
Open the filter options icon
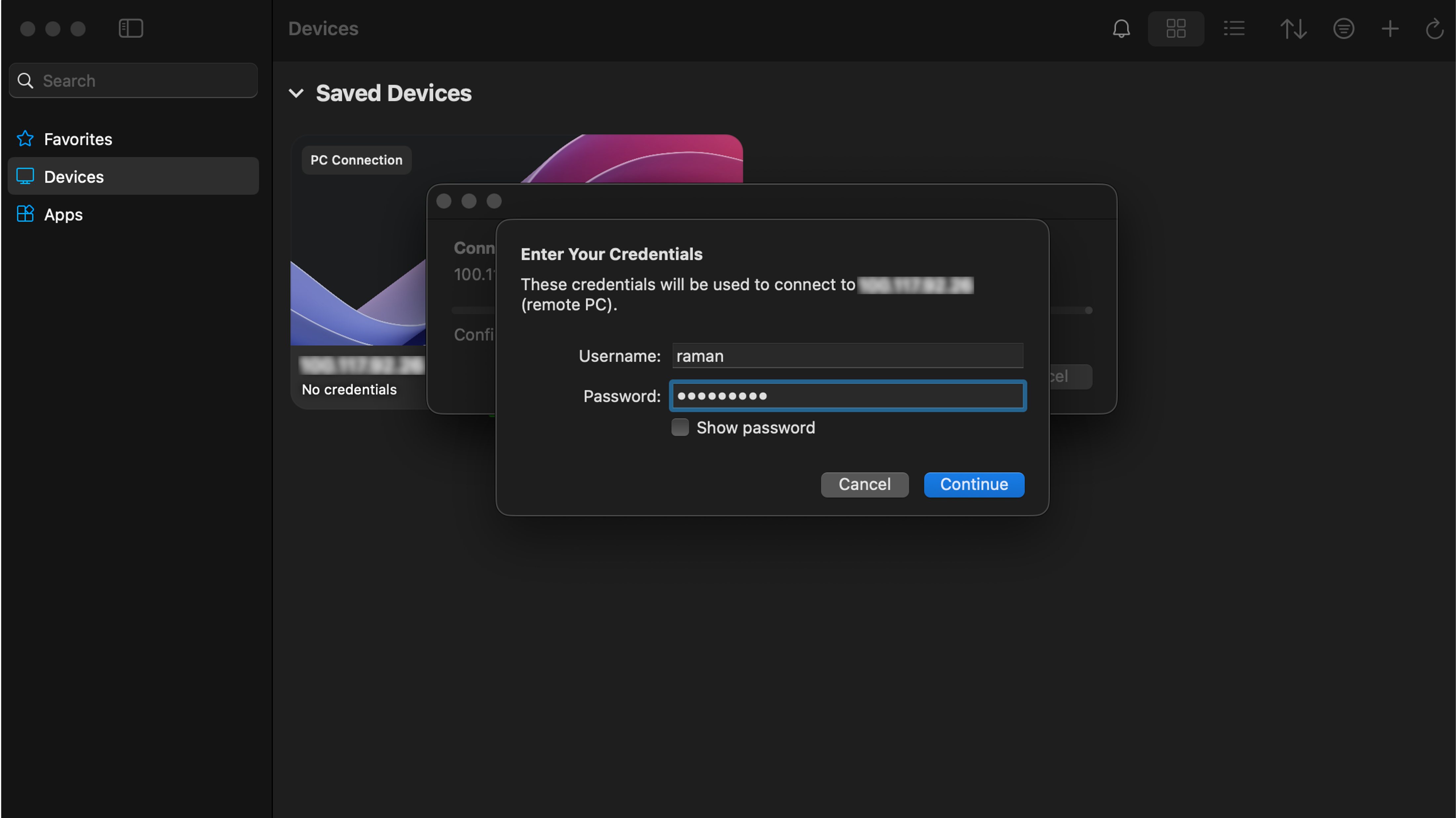[x=1343, y=29]
